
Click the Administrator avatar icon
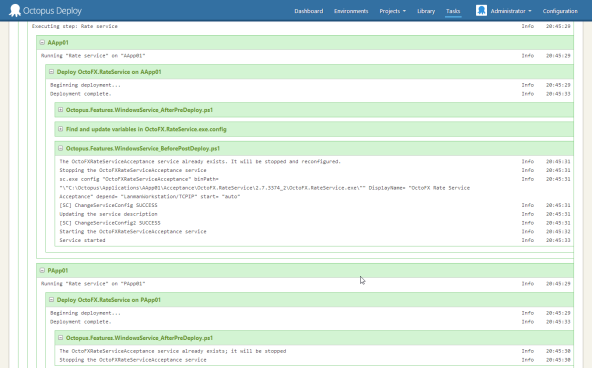point(481,11)
